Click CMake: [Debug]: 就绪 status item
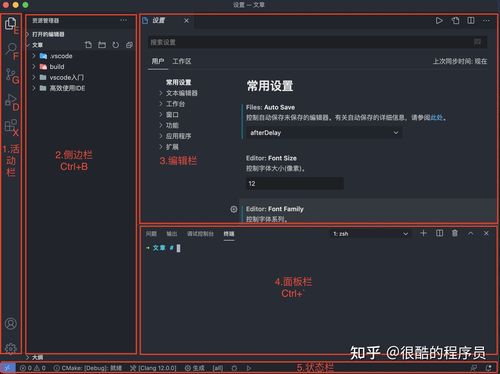The width and height of the screenshot is (500, 374). point(88,368)
